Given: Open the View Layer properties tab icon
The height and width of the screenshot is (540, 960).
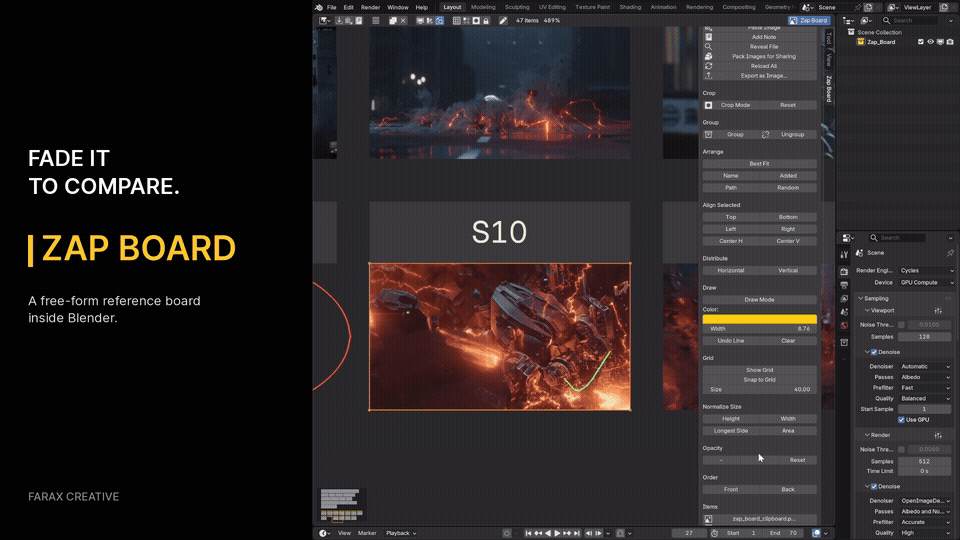Looking at the screenshot, I should [844, 299].
